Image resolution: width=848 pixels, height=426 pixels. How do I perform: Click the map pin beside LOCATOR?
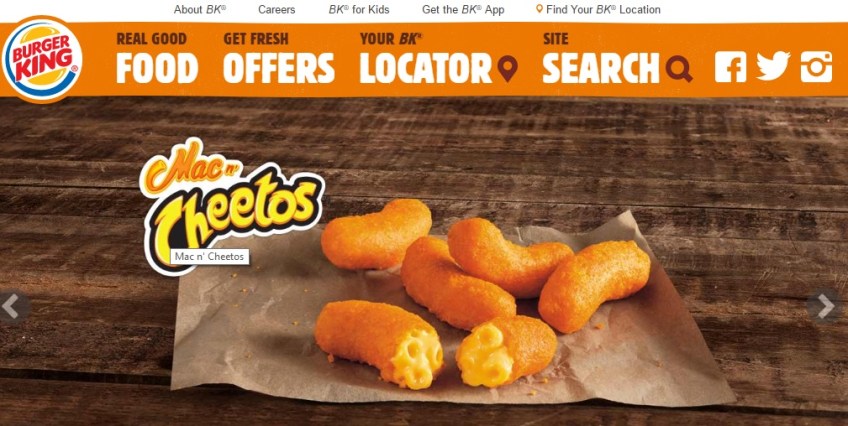507,69
